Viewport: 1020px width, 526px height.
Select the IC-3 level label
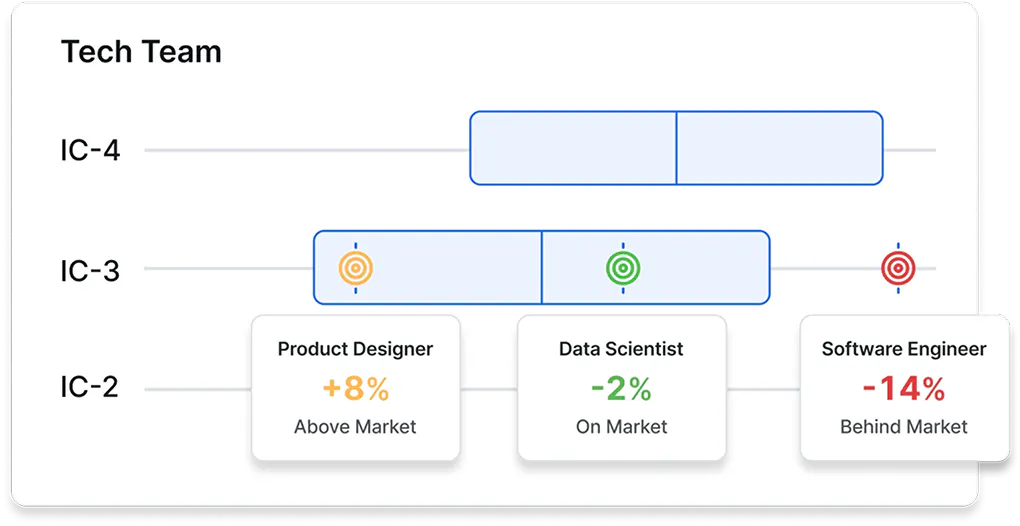pos(90,270)
